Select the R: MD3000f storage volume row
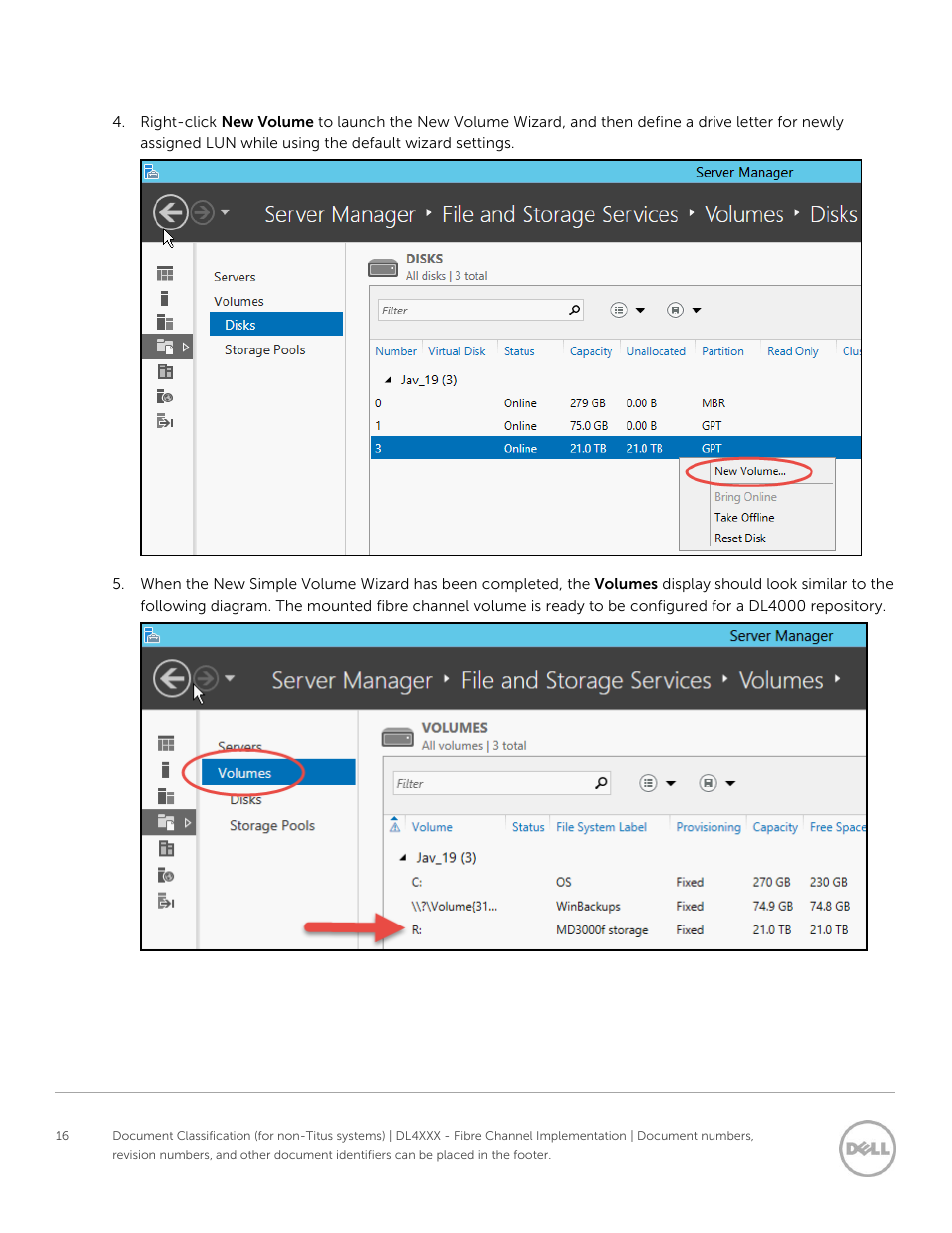Image resolution: width=952 pixels, height=1233 pixels. tap(626, 930)
